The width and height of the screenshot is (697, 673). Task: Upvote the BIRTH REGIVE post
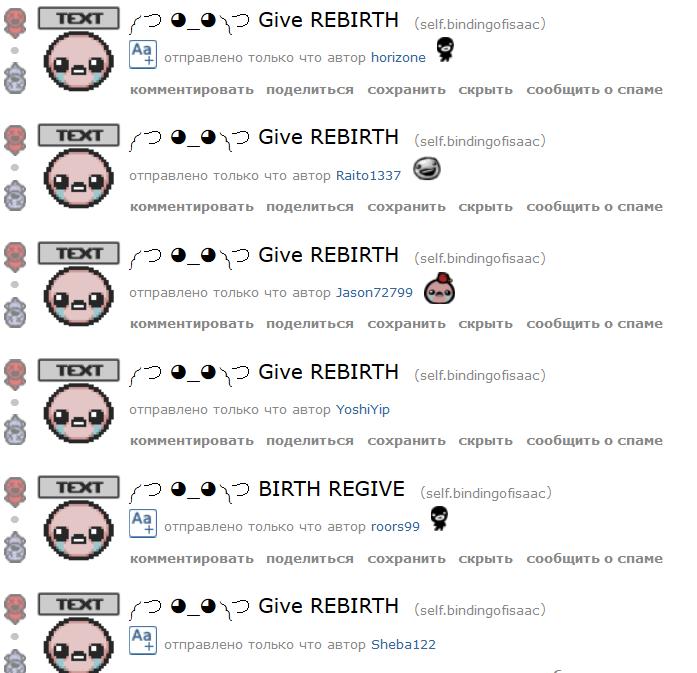15,491
